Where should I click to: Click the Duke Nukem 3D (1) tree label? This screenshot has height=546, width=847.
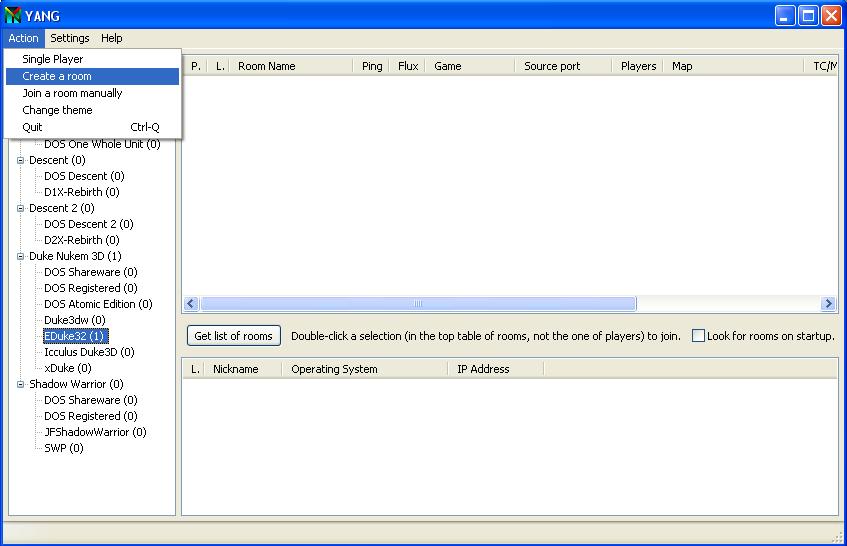tap(75, 257)
